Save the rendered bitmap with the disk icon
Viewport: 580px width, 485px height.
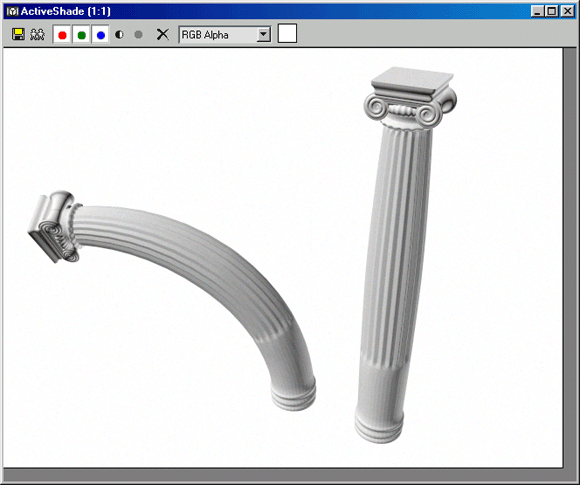coord(18,35)
